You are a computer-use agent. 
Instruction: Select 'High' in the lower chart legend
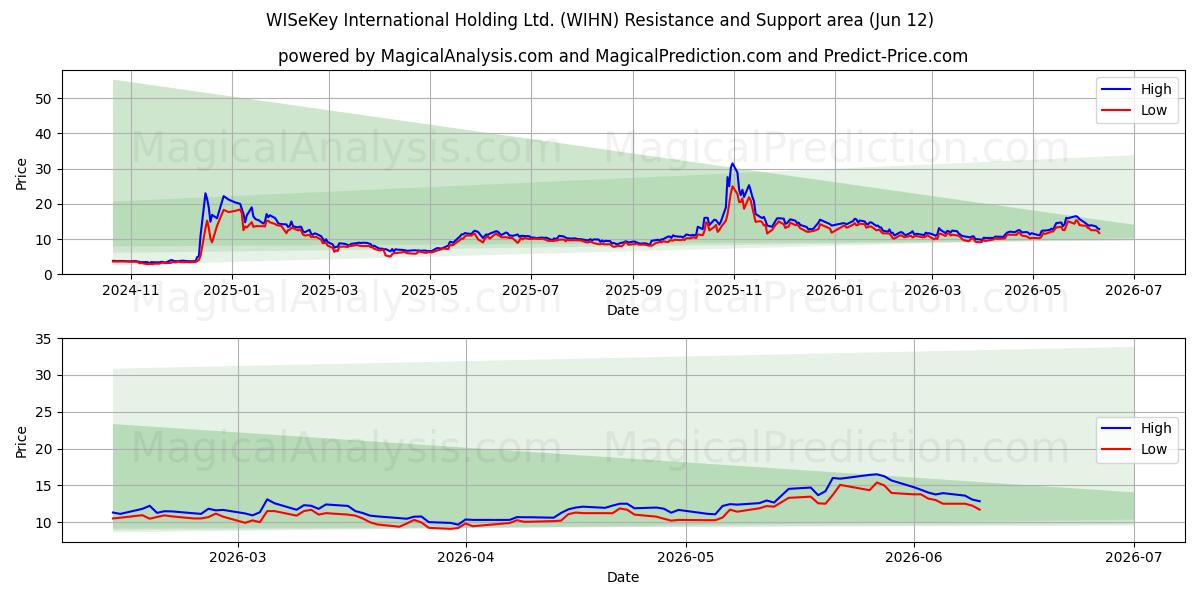[1156, 428]
